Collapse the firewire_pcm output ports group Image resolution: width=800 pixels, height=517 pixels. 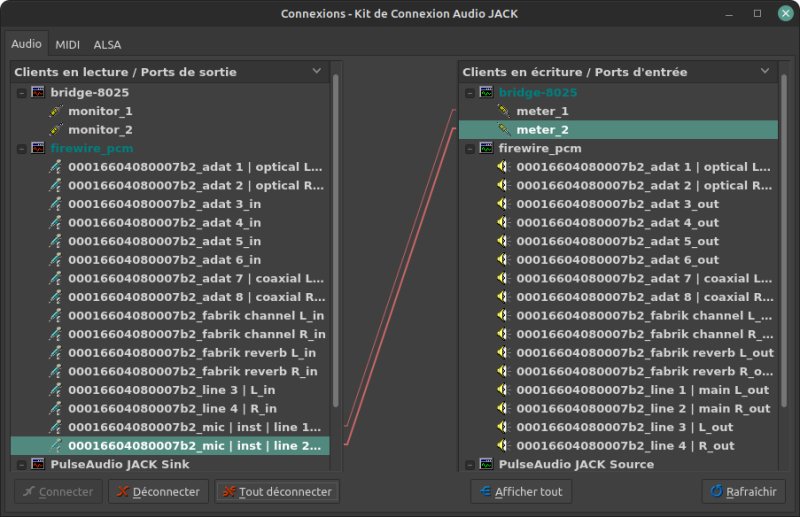20,148
